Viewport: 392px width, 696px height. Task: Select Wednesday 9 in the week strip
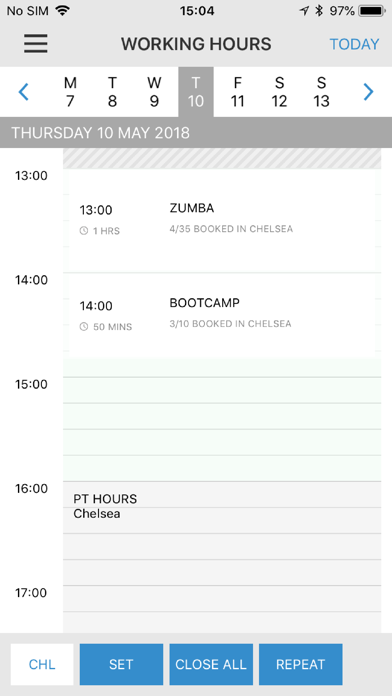pos(154,92)
